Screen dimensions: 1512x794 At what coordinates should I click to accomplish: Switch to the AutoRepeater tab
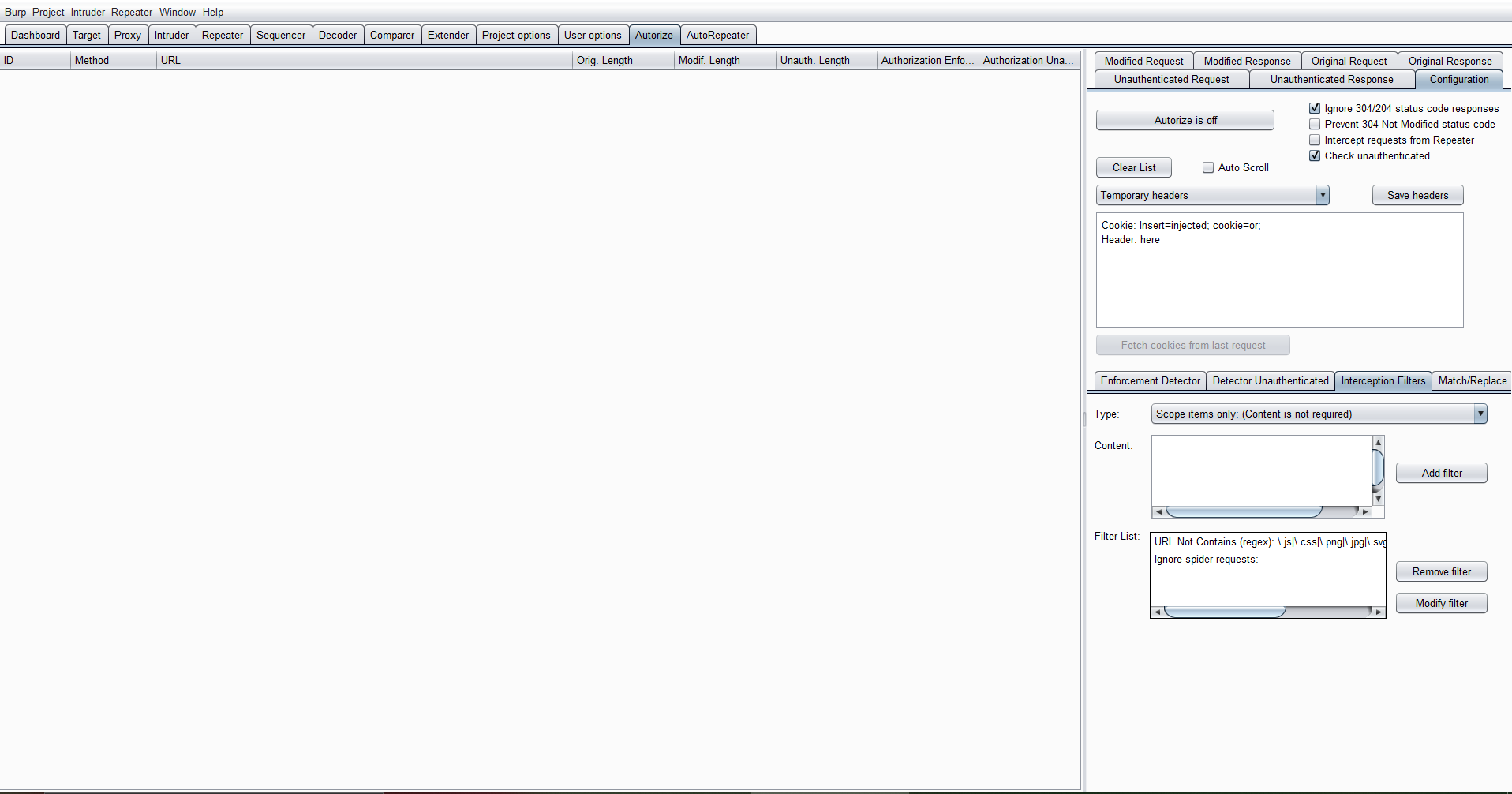[x=718, y=35]
